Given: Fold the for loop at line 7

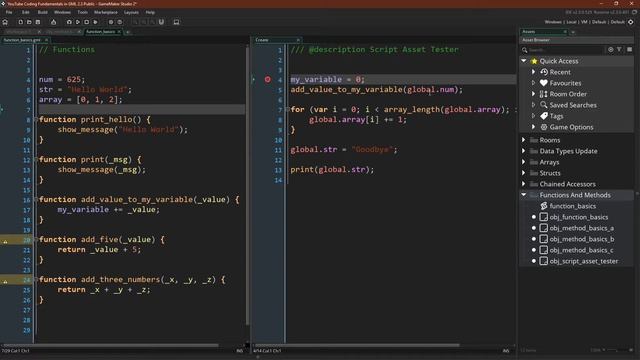Looking at the screenshot, I should click(x=287, y=109).
